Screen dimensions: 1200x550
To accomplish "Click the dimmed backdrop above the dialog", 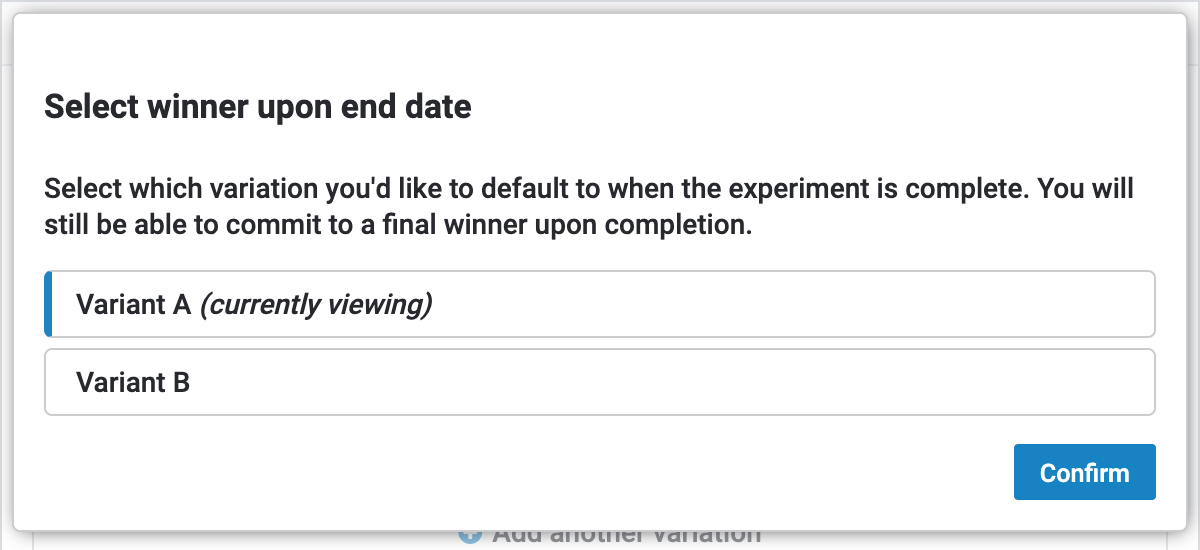I will [x=600, y=6].
